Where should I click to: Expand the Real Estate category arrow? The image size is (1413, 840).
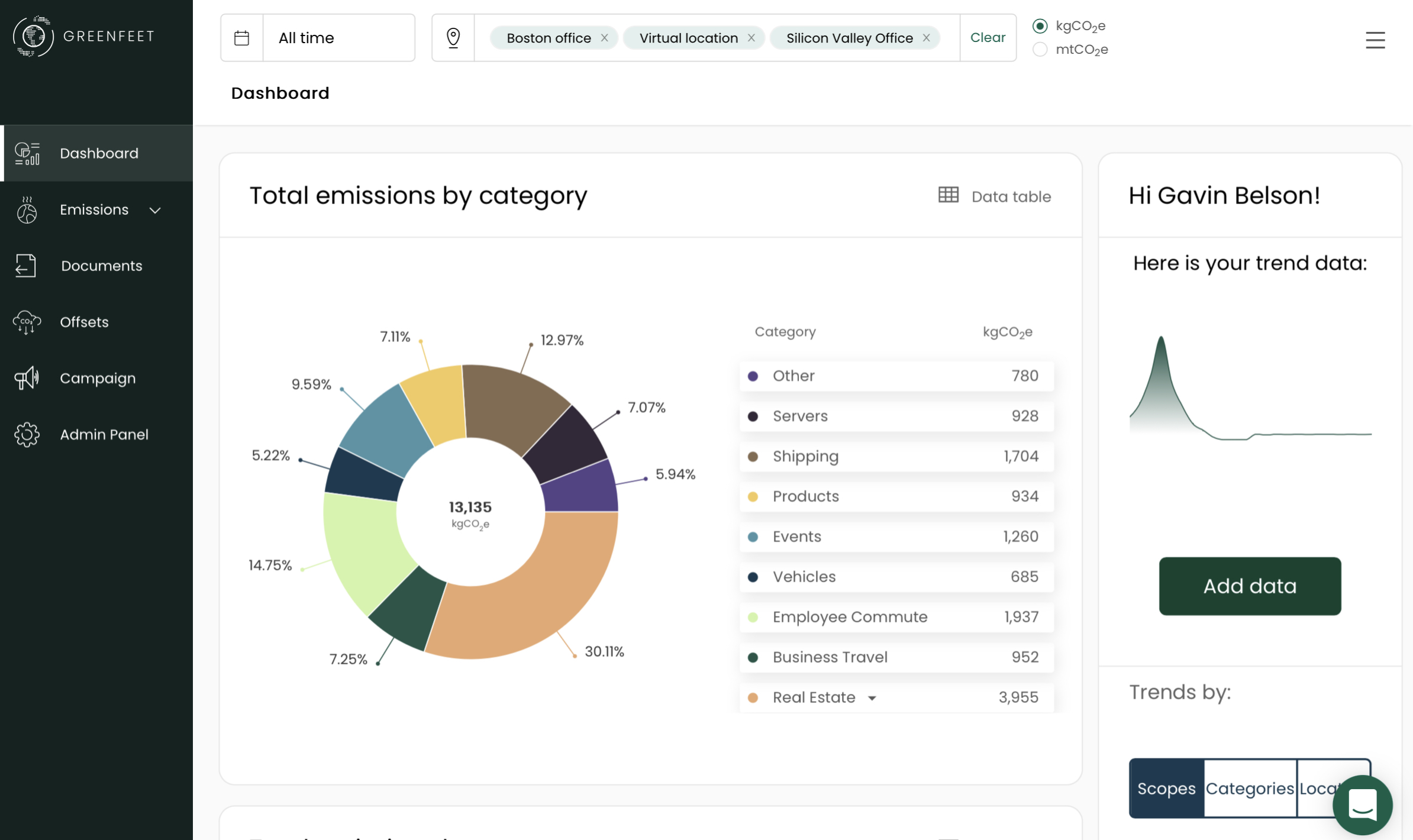[872, 698]
